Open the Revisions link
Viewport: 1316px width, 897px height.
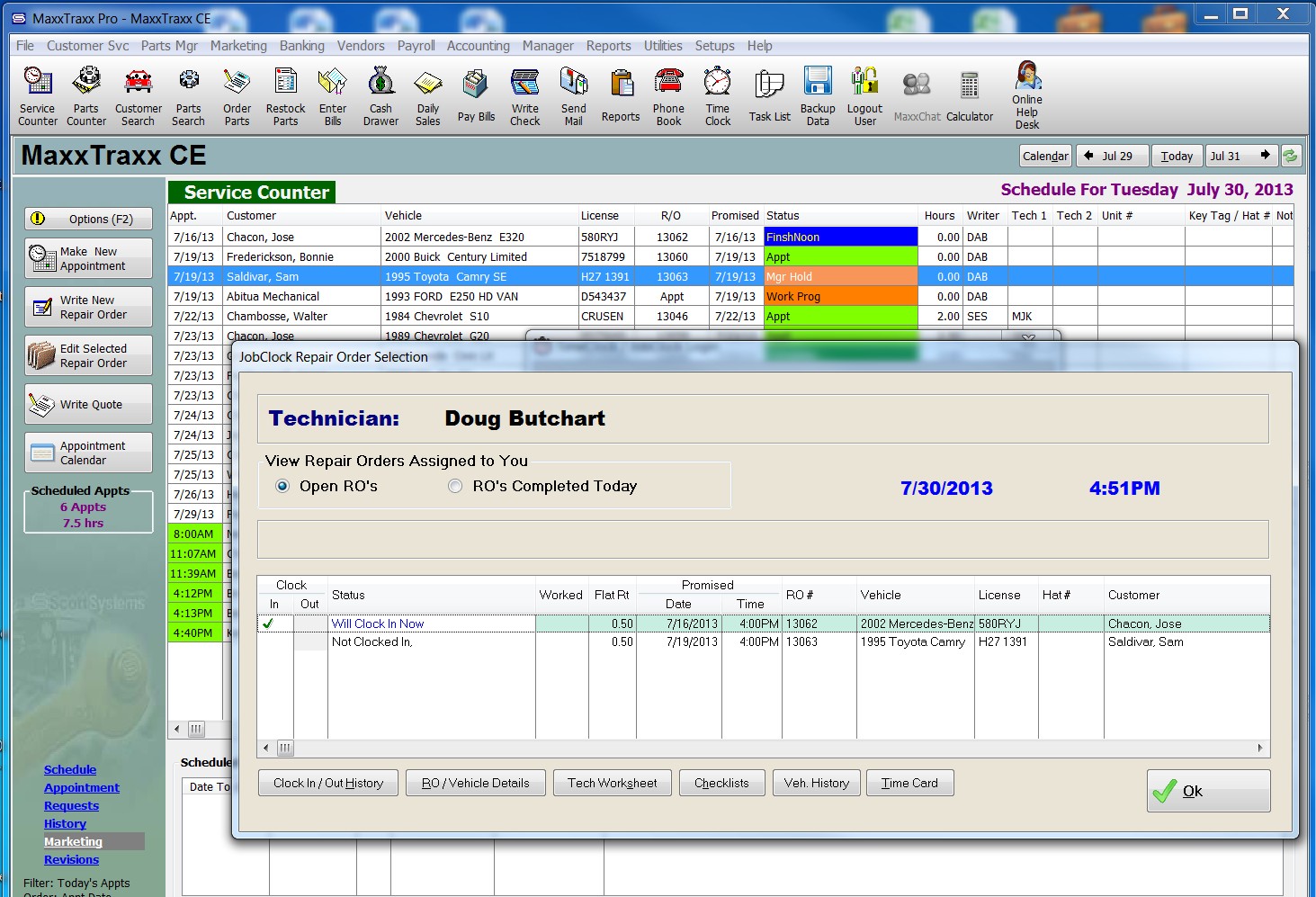point(71,859)
